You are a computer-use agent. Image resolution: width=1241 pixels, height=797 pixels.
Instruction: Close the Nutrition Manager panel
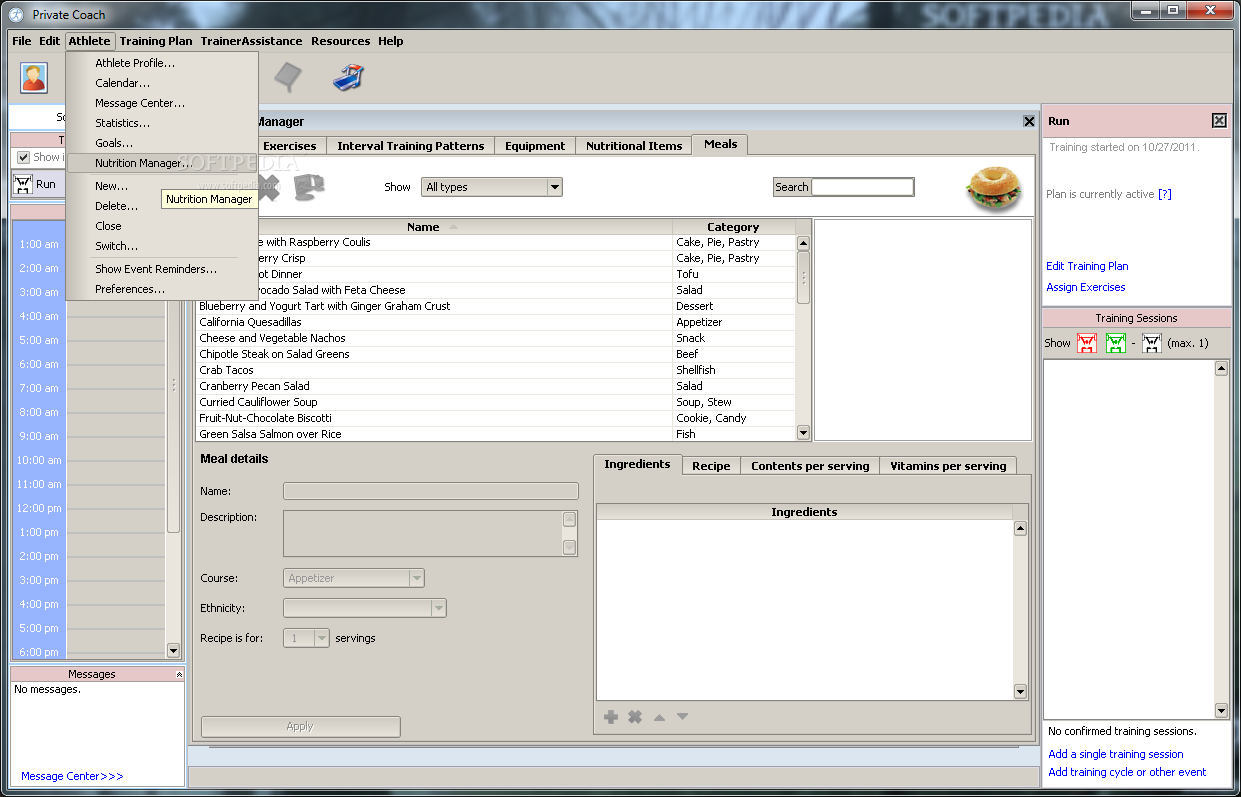point(1029,121)
